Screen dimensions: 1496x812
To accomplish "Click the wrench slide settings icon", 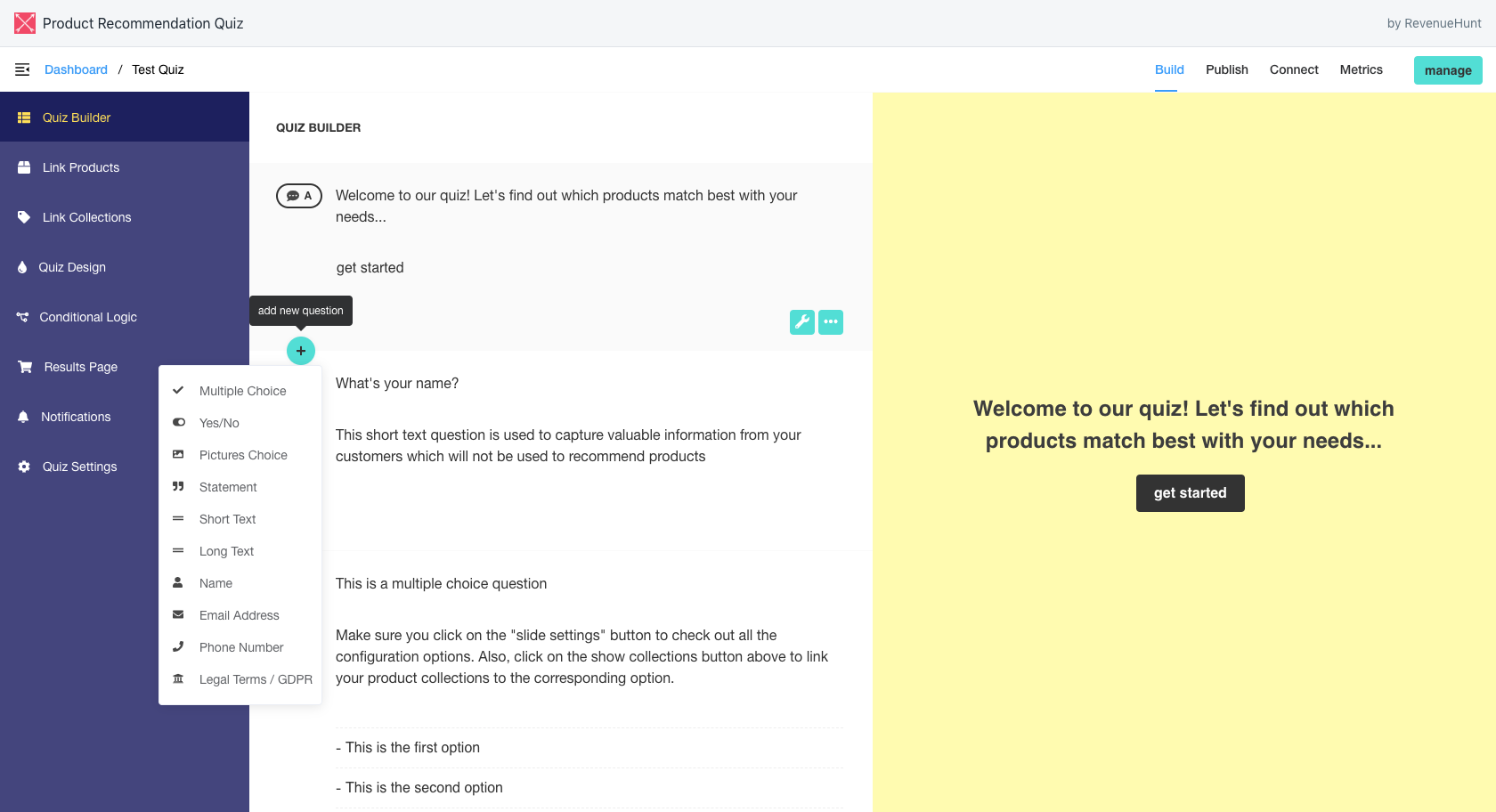I will click(802, 322).
